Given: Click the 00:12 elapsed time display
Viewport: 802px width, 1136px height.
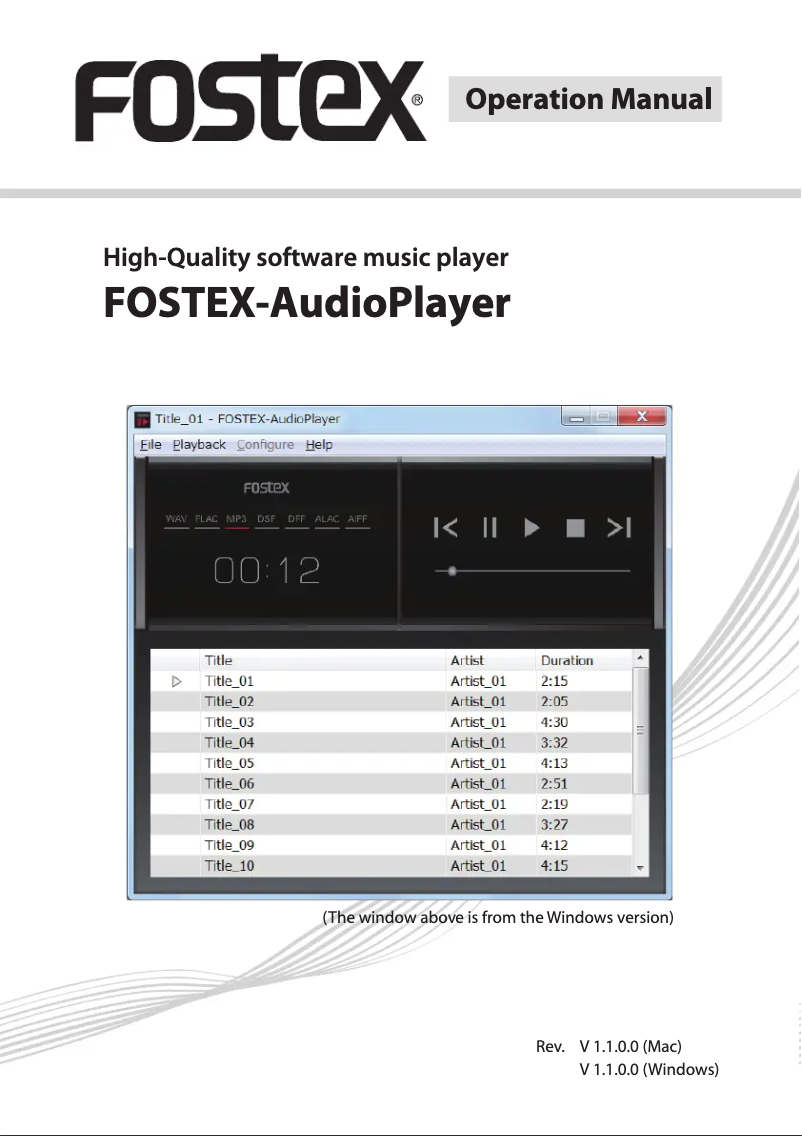Looking at the screenshot, I should pyautogui.click(x=267, y=571).
